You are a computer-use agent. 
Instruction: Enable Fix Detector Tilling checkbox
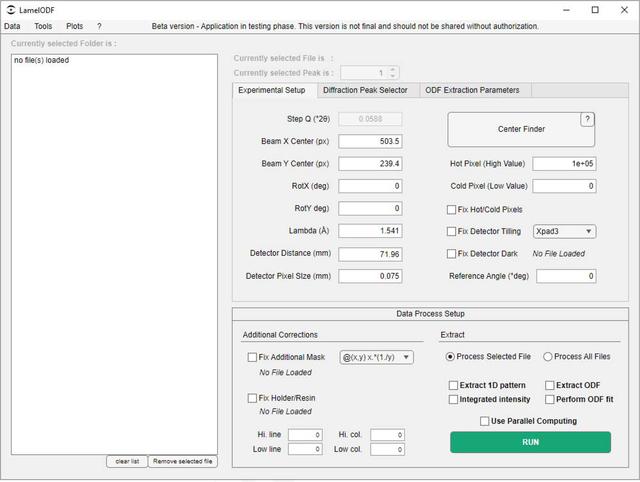451,231
